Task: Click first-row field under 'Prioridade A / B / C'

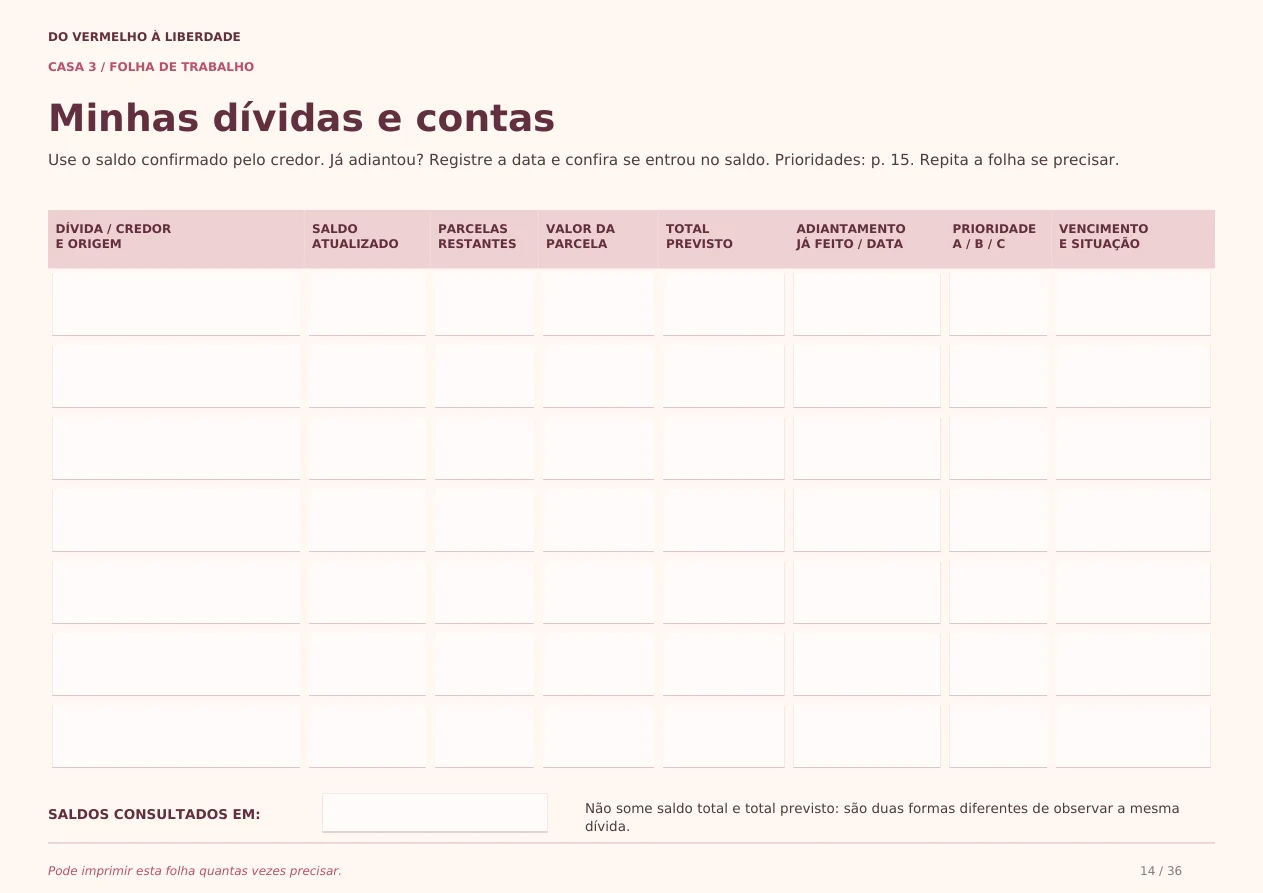Action: [x=998, y=304]
